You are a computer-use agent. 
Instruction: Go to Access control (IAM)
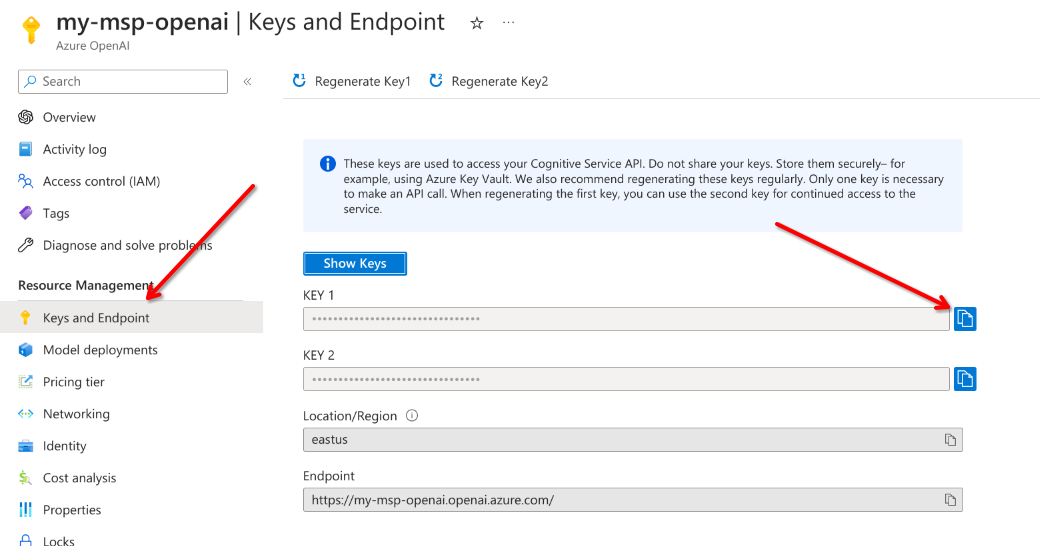[101, 181]
